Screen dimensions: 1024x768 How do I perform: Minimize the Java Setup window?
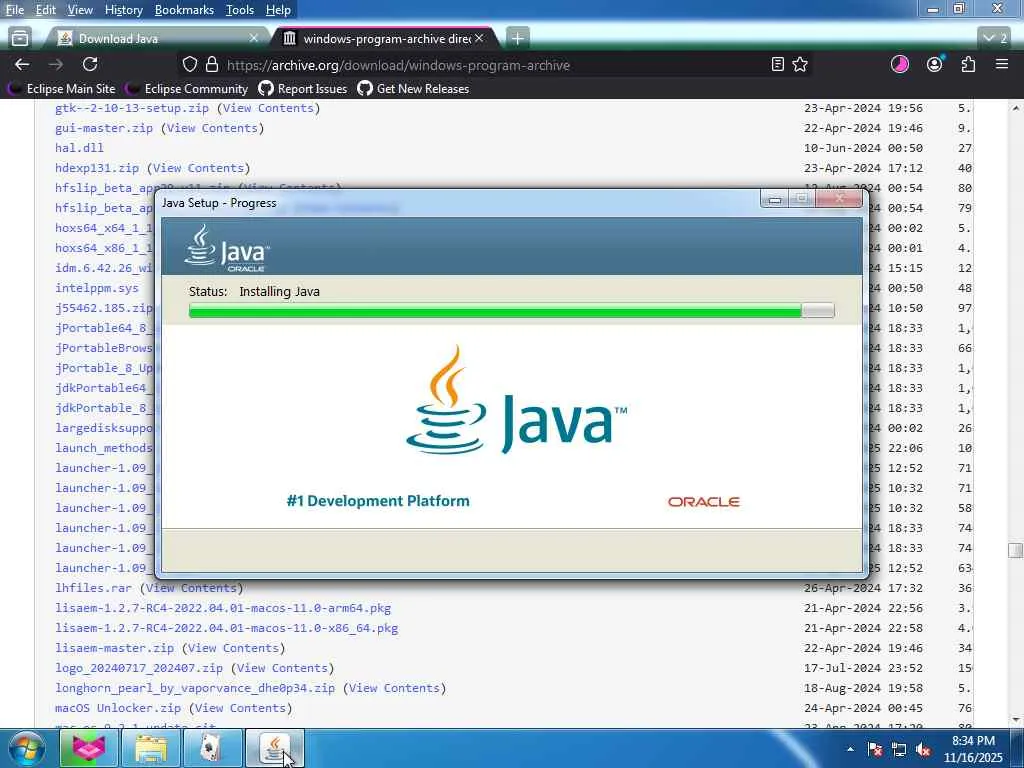pos(775,199)
